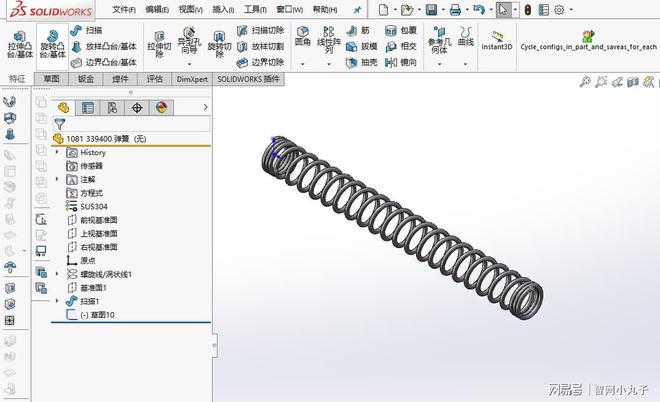Screen dimensions: 660x402
Task: Select the Revolved Cut (旋转切除) tool
Action: pyautogui.click(x=219, y=45)
